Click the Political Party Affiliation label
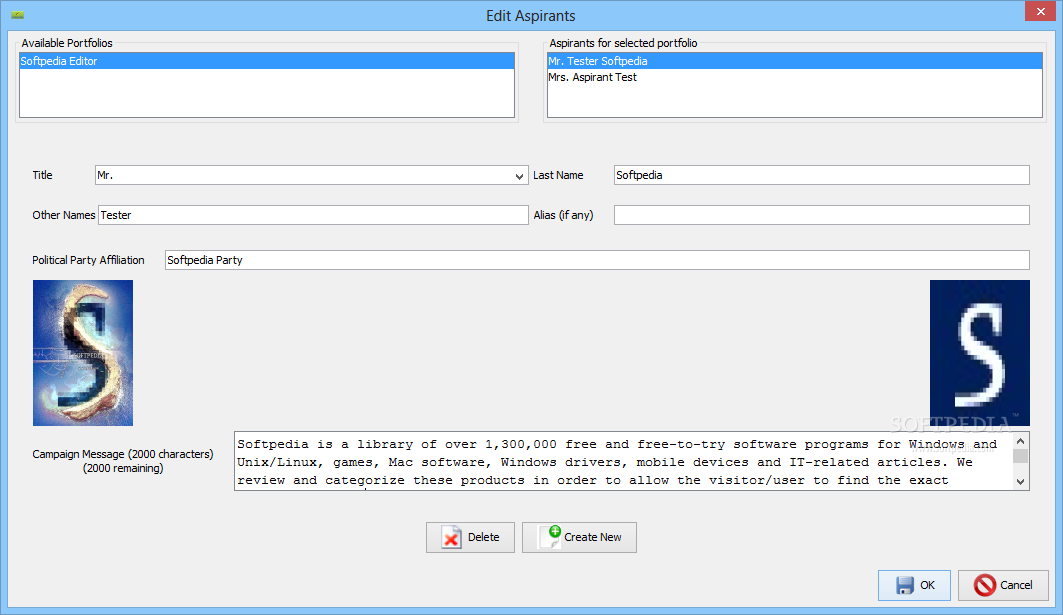The image size is (1063, 615). coord(88,260)
